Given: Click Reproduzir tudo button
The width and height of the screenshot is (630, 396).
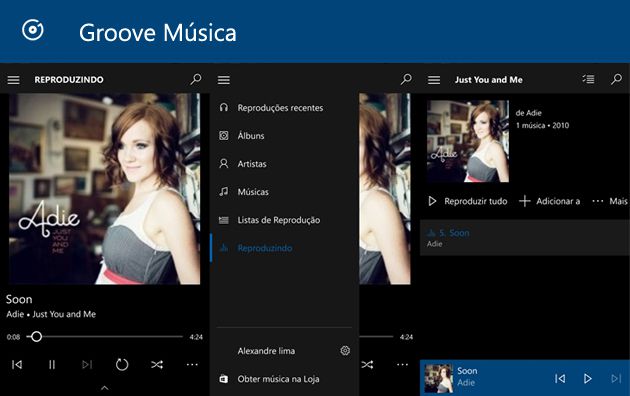Looking at the screenshot, I should coord(468,201).
